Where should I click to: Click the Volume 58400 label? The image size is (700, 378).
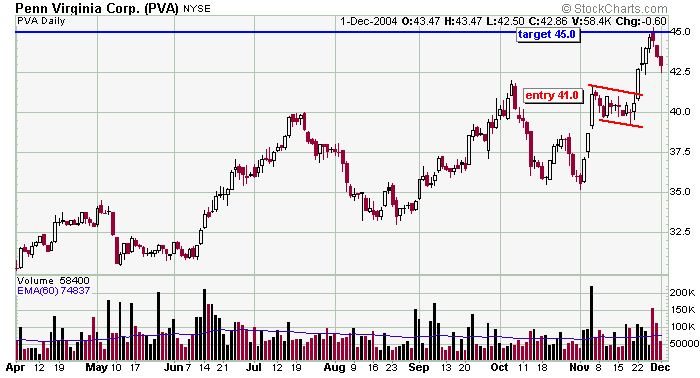pyautogui.click(x=53, y=281)
